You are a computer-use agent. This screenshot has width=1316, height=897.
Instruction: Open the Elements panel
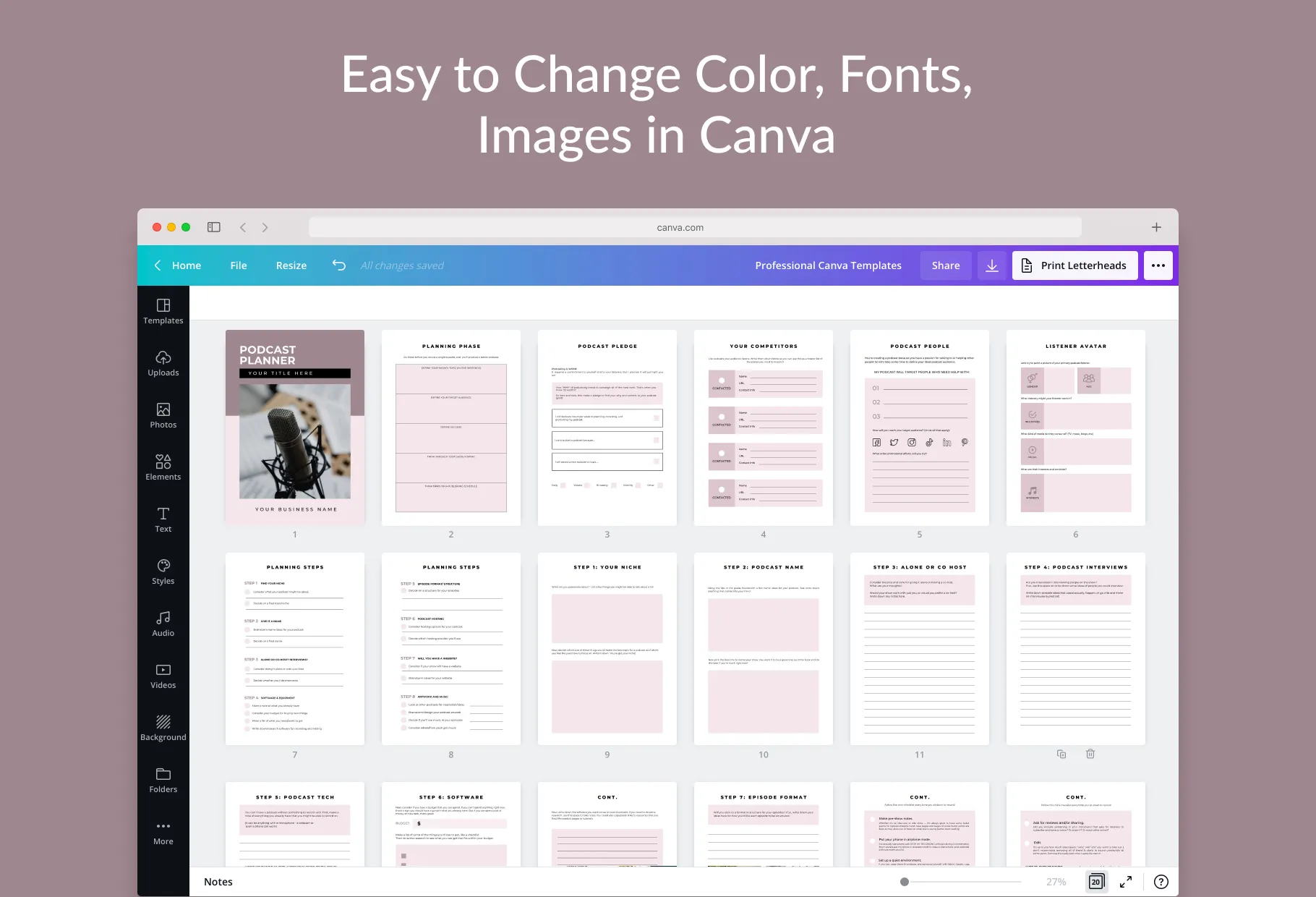[x=163, y=468]
